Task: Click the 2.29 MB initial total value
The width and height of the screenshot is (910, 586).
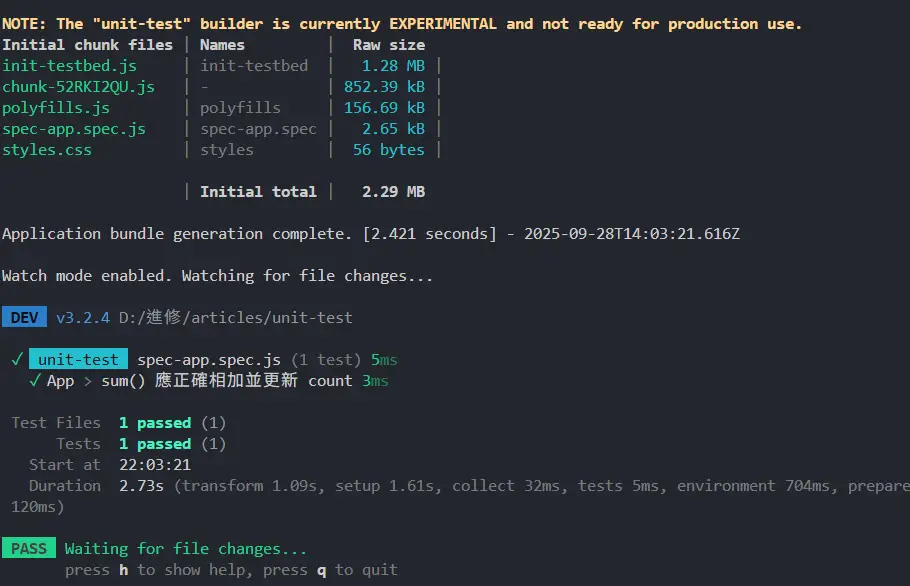Action: (393, 192)
